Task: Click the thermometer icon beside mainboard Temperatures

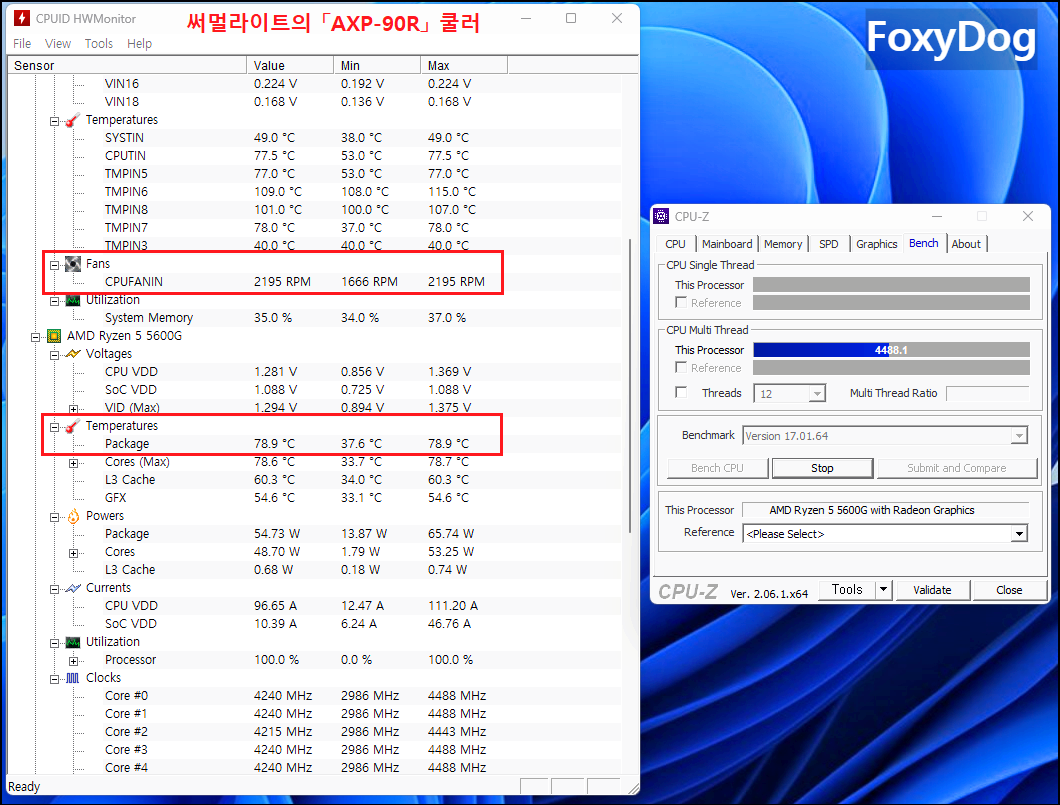Action: 72,120
